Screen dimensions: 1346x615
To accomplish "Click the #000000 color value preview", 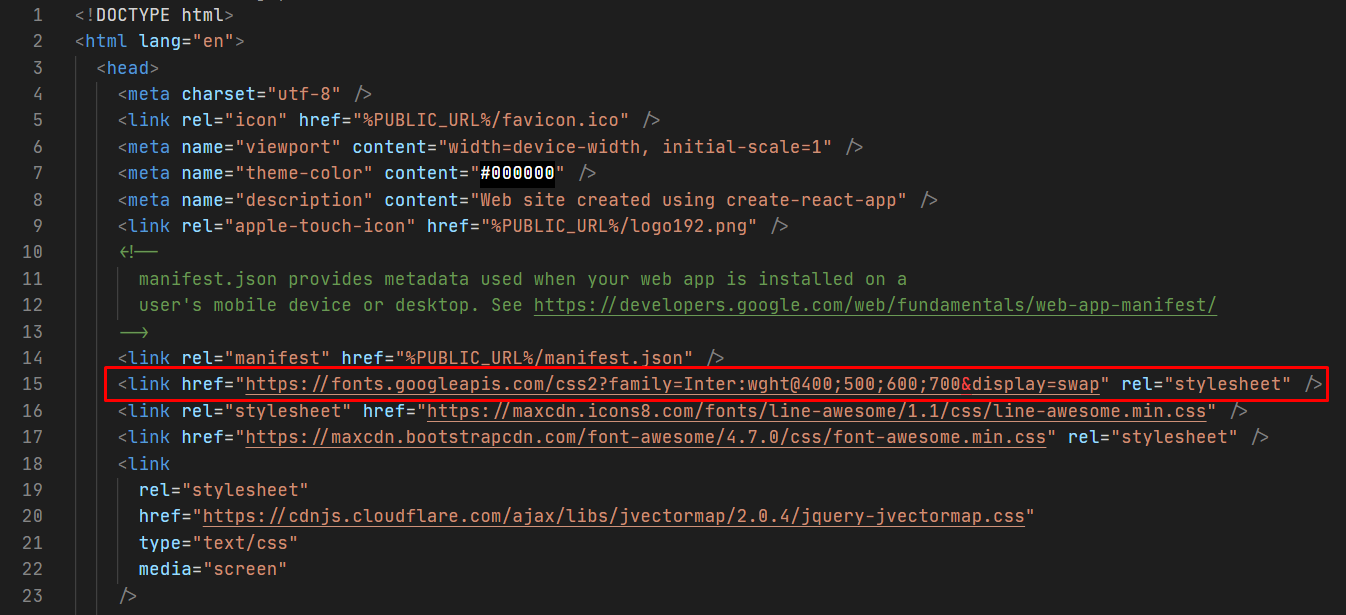I will coord(517,173).
